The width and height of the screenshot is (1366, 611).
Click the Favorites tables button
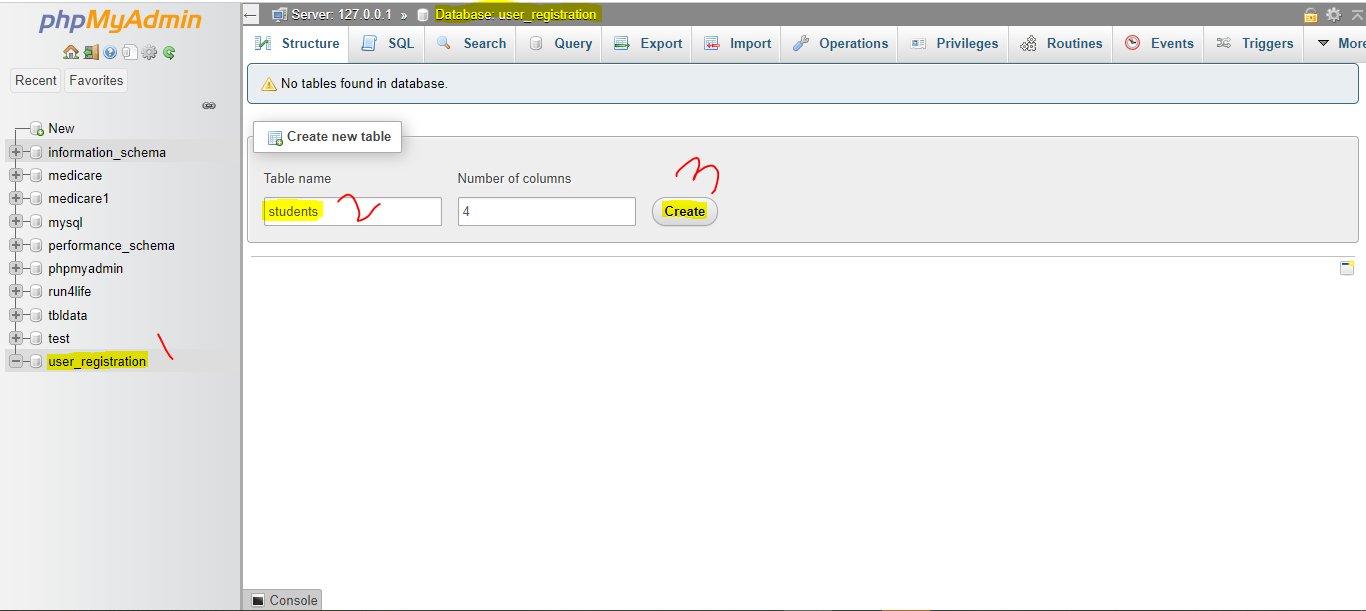(96, 80)
